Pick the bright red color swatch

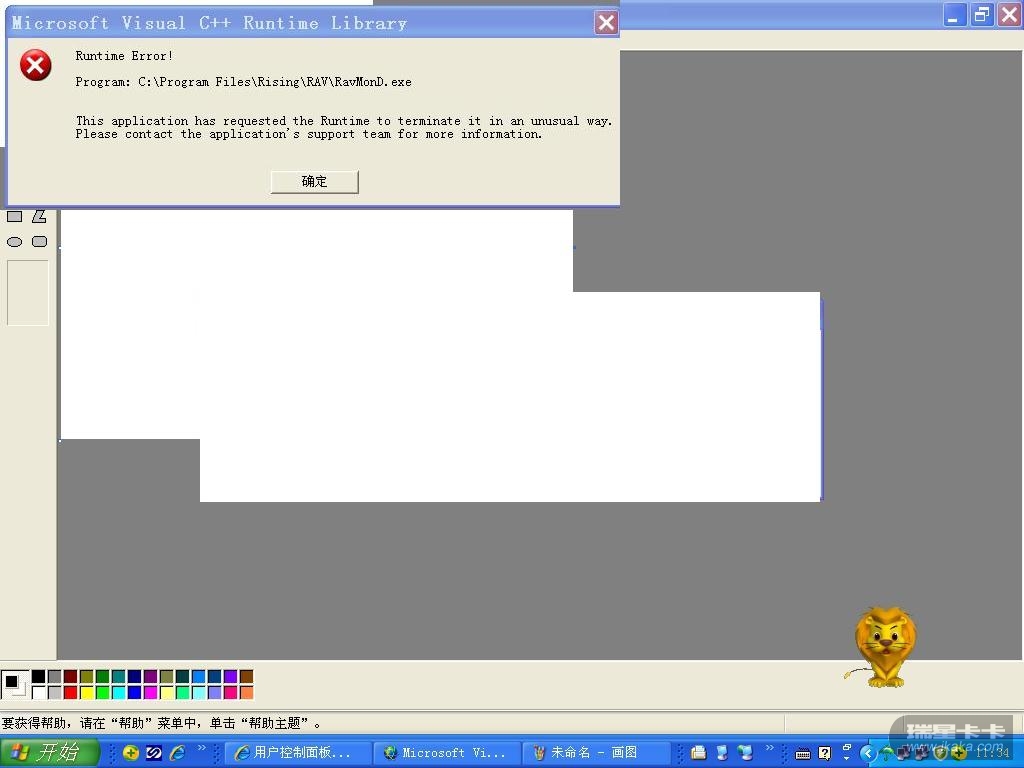point(71,692)
